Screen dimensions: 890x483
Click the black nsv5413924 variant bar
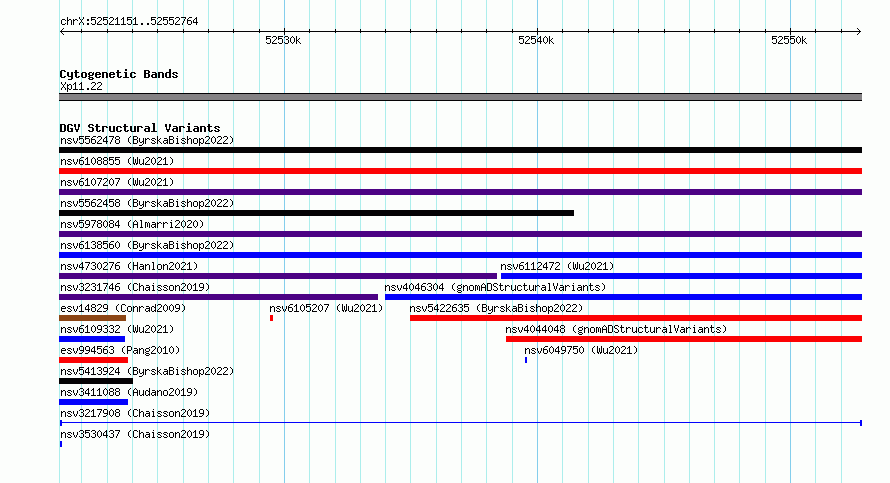tap(96, 381)
